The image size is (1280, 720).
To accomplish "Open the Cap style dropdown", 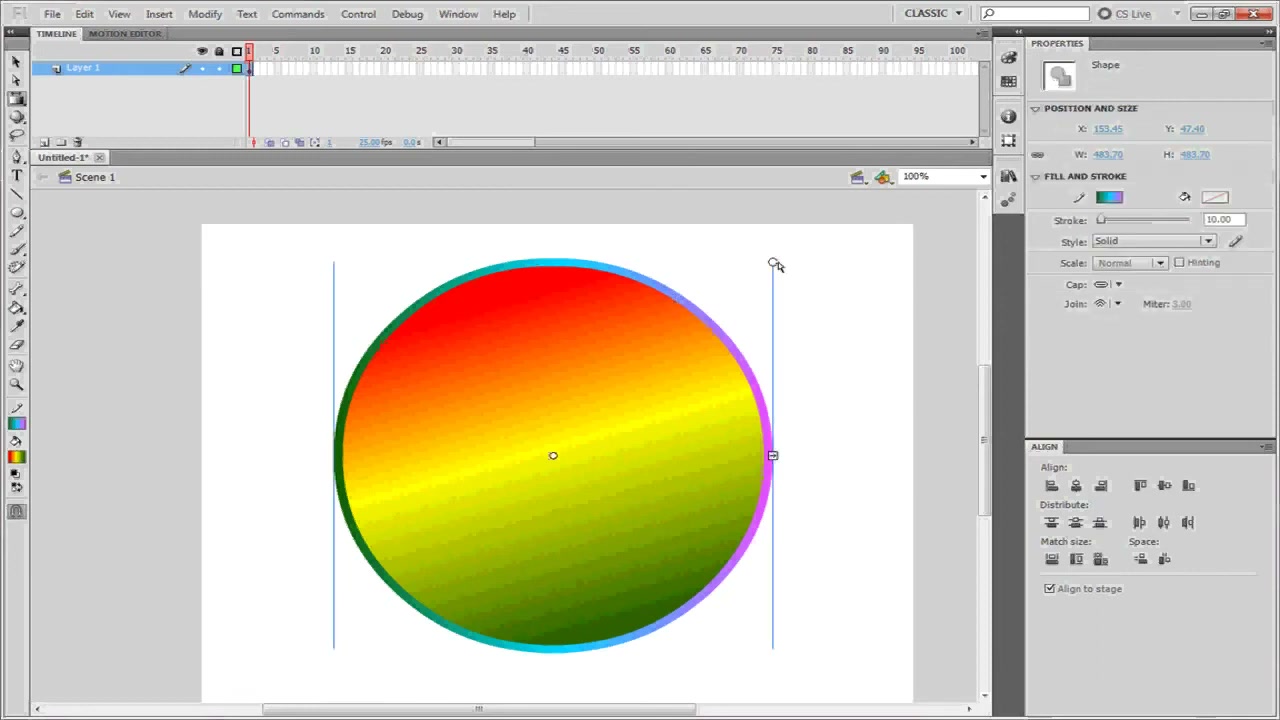I will pyautogui.click(x=1106, y=285).
